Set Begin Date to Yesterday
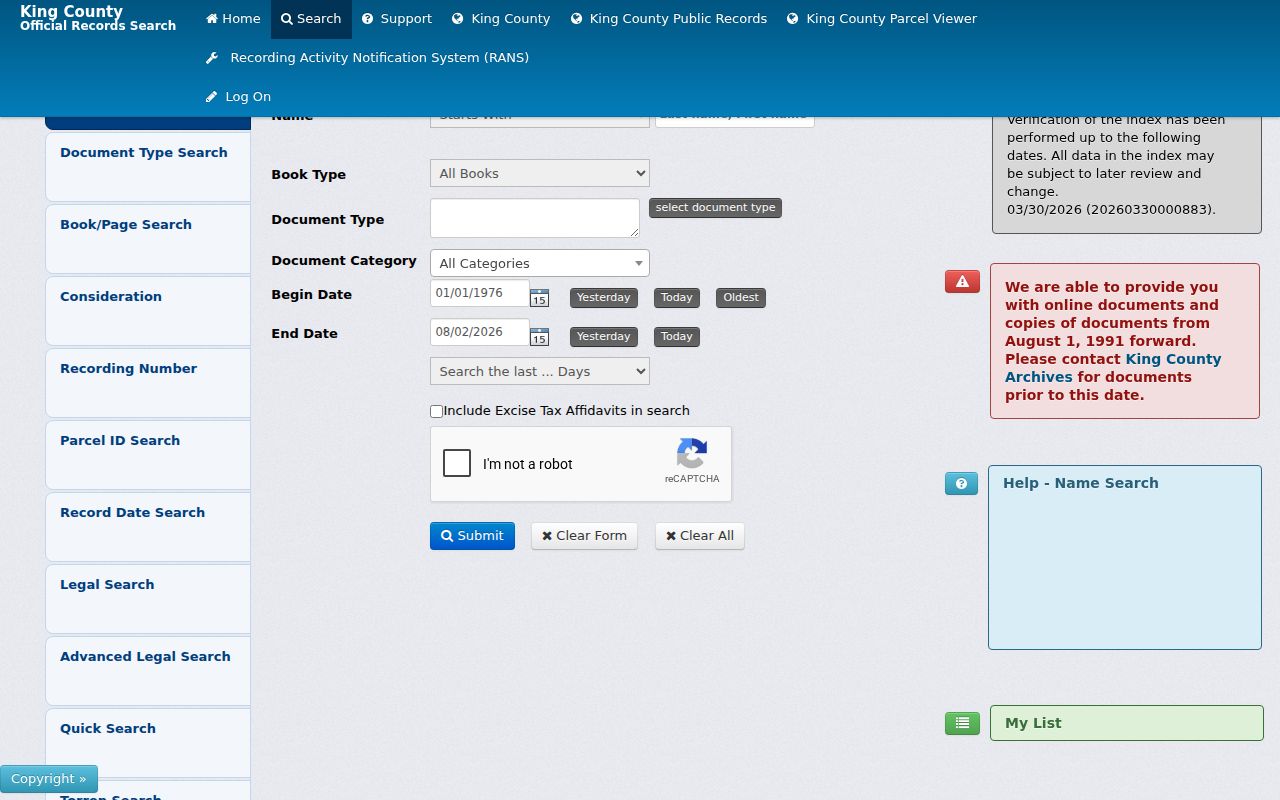 pyautogui.click(x=604, y=298)
